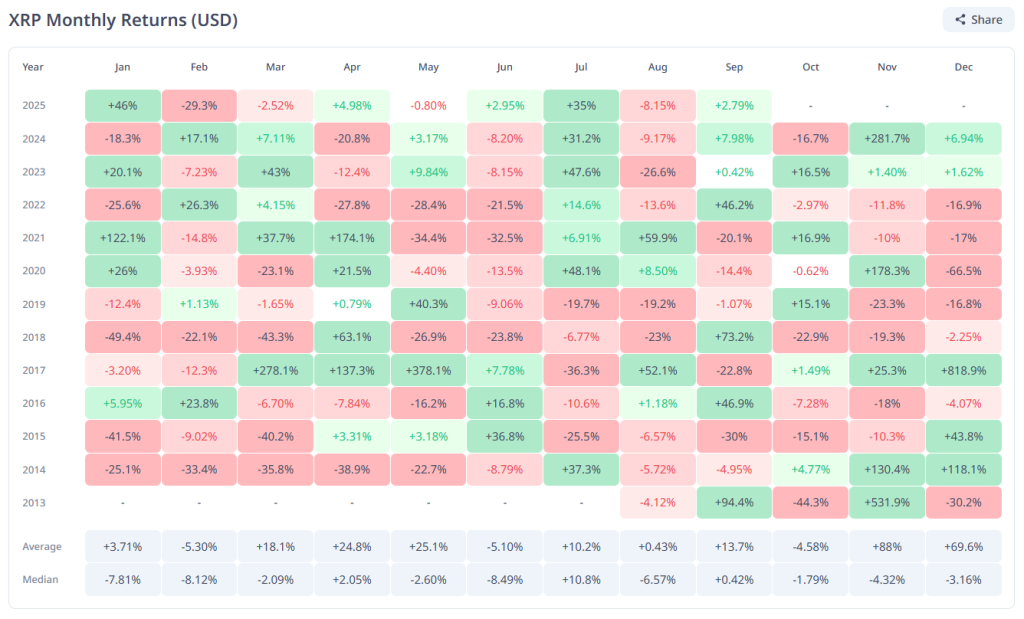Screen dimensions: 1024x619
Task: Select the Jan column header
Action: tap(122, 67)
